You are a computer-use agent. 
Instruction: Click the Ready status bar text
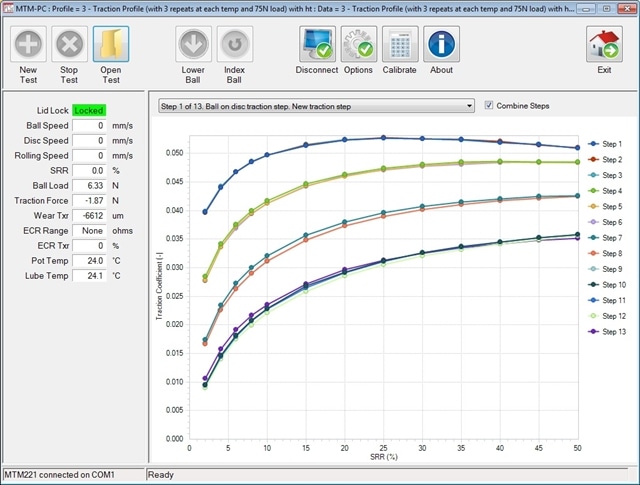(x=161, y=475)
